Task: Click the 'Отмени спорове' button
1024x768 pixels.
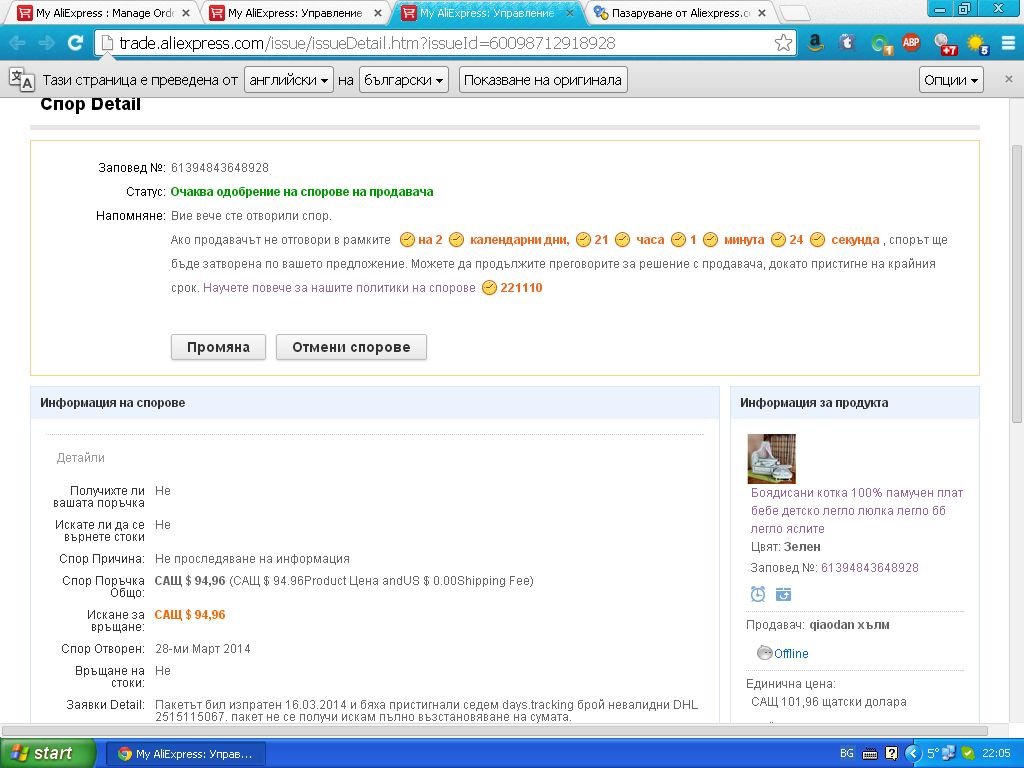Action: (351, 347)
